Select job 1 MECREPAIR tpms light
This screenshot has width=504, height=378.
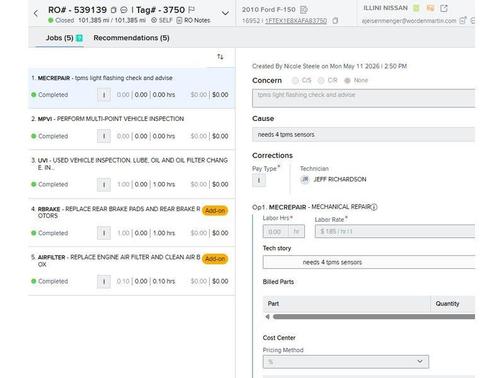(131, 88)
